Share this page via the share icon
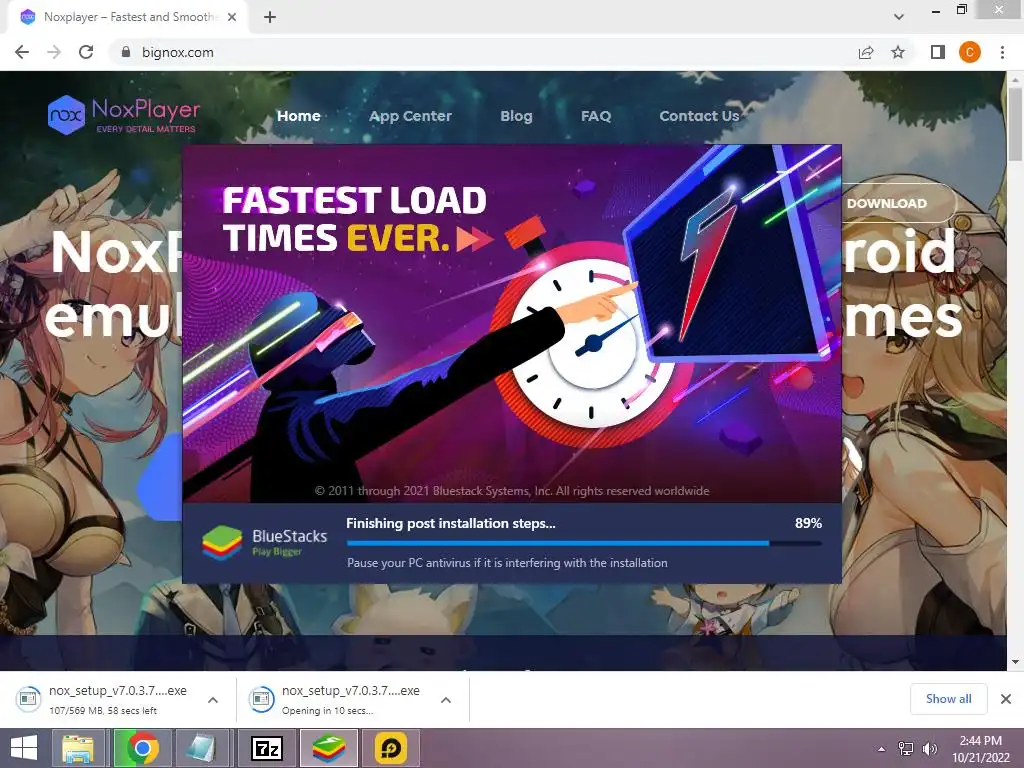Viewport: 1024px width, 768px height. tap(866, 52)
